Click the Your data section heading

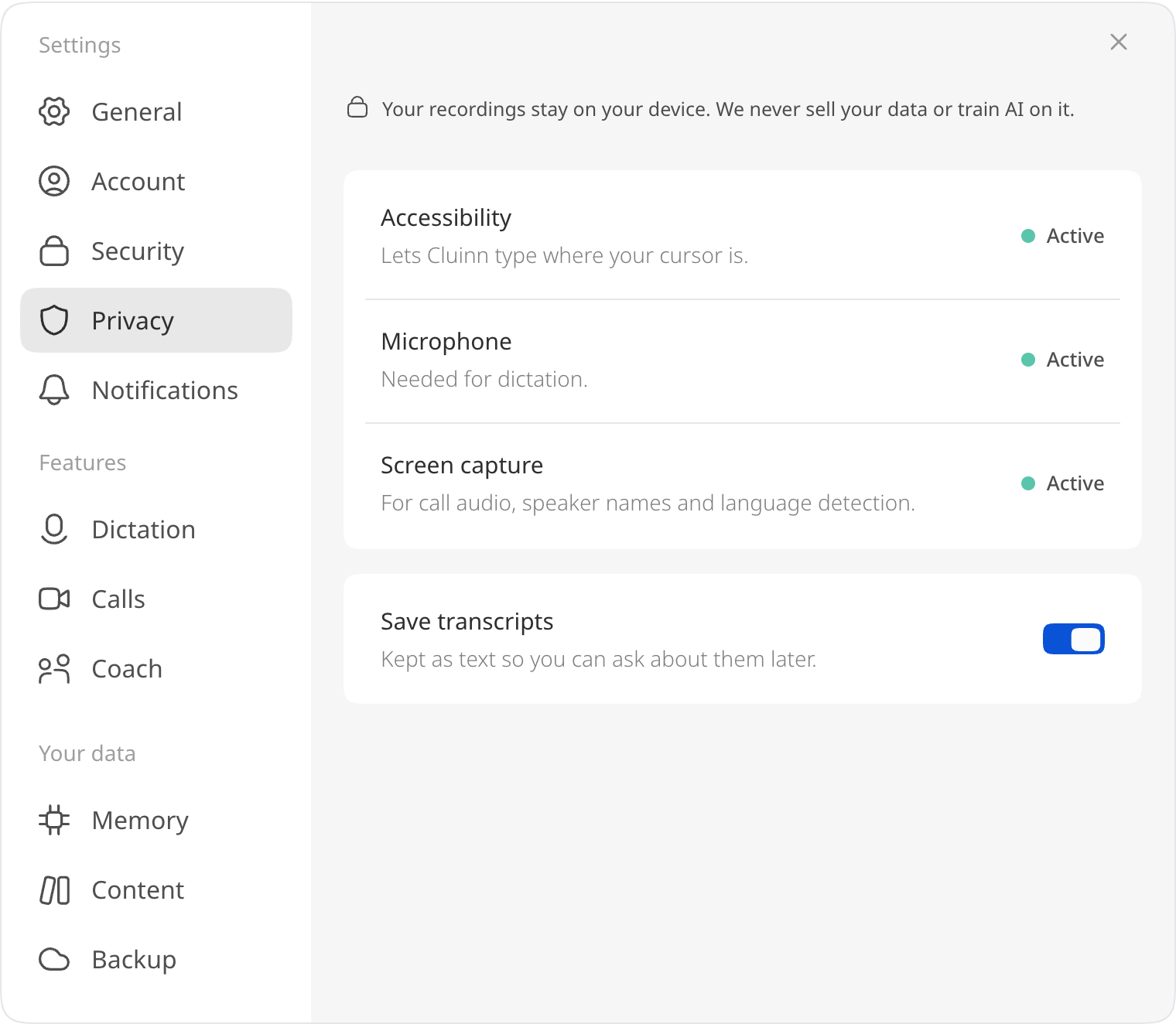click(87, 753)
